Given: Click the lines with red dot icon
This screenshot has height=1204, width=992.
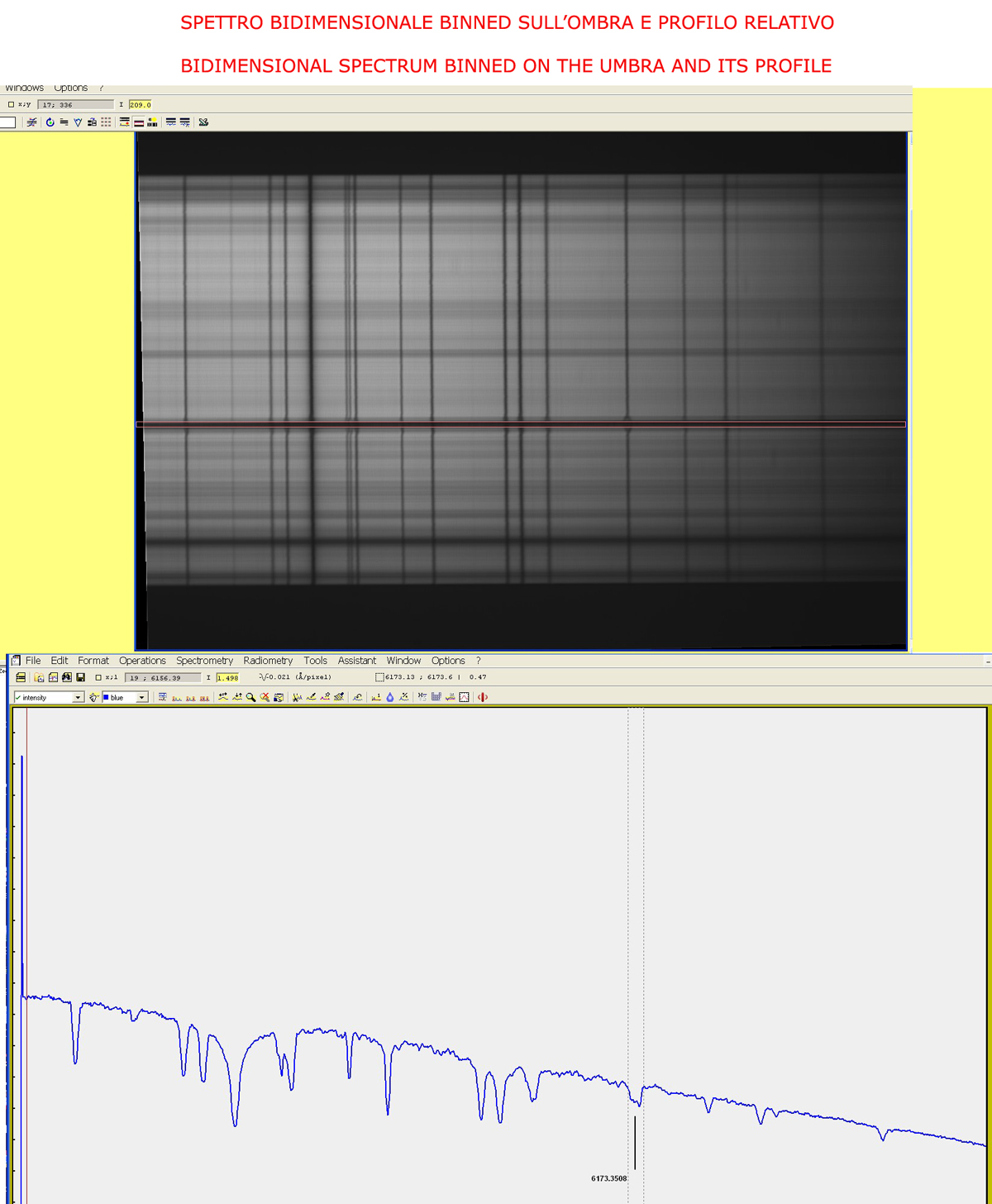Looking at the screenshot, I should click(x=124, y=122).
